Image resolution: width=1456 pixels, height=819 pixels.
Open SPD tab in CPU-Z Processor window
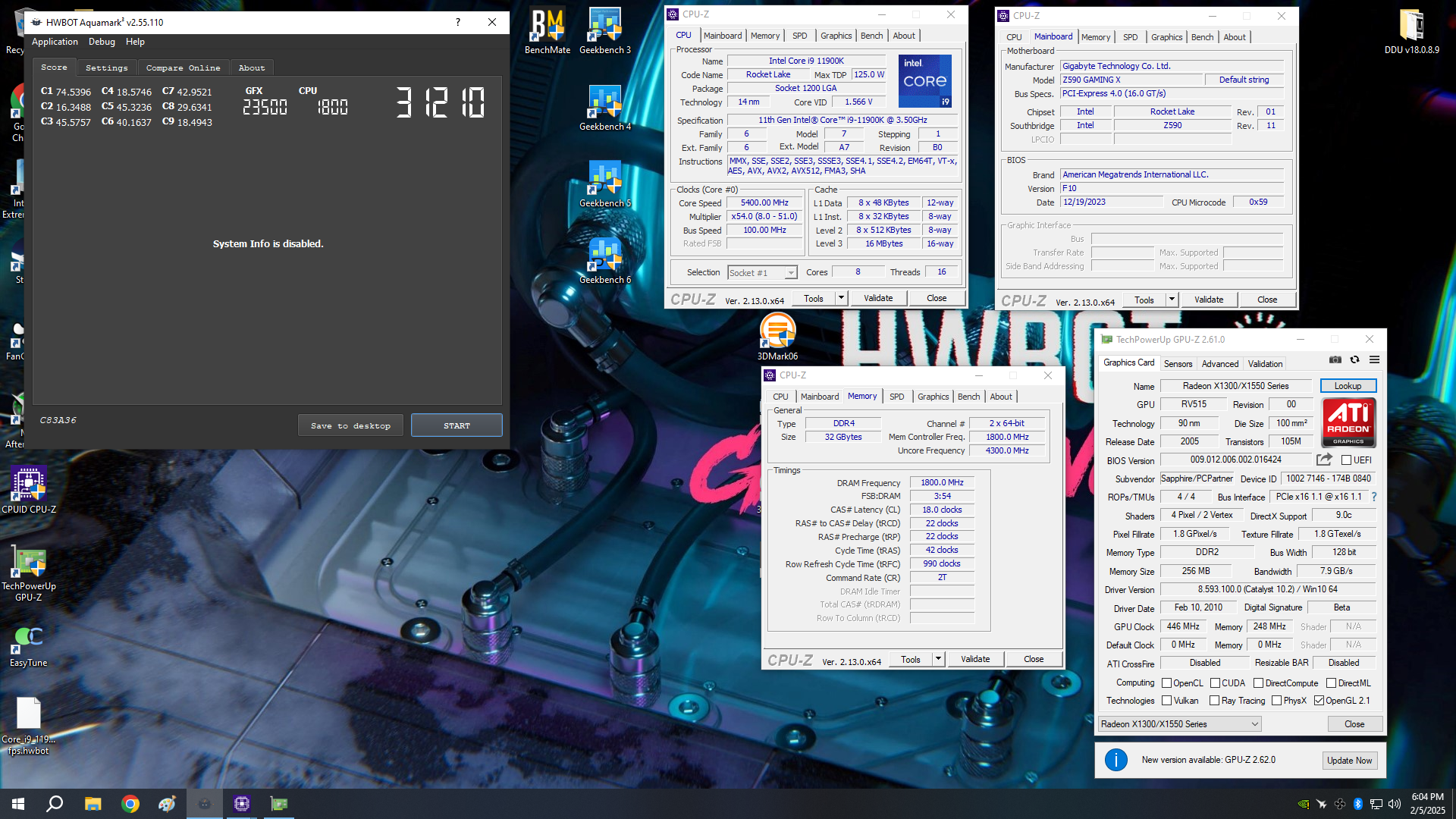tap(799, 36)
